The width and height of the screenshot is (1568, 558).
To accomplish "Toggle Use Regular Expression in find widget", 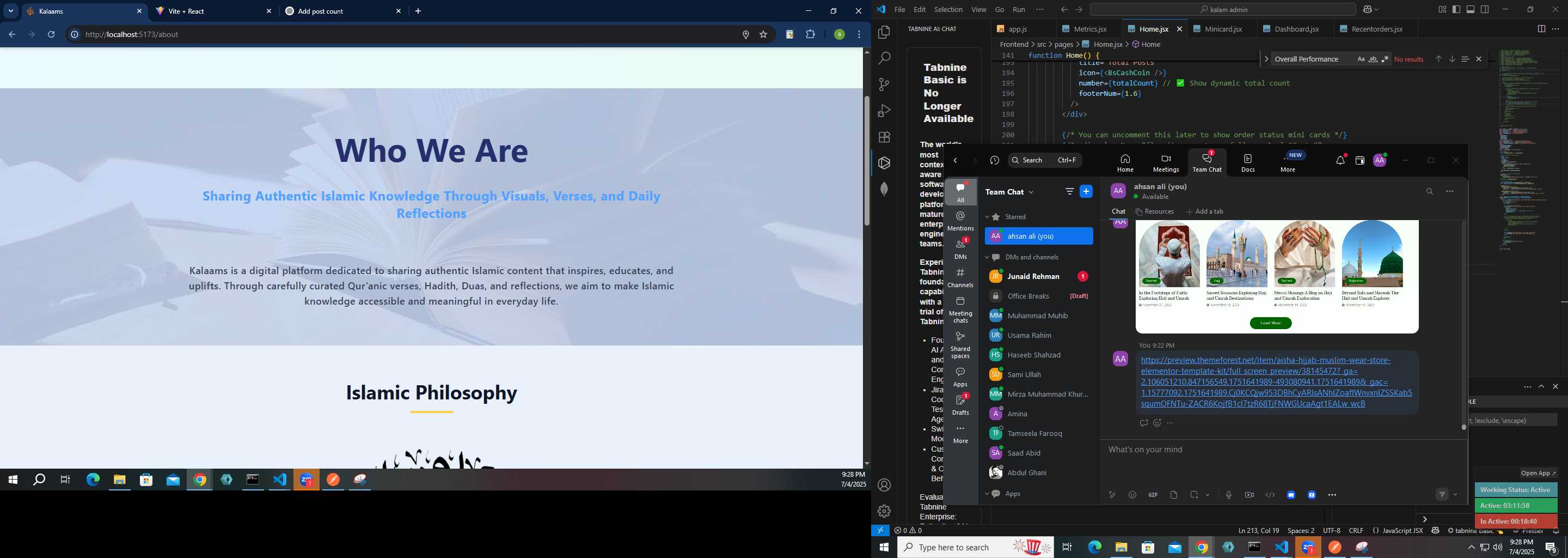I will tap(1385, 59).
